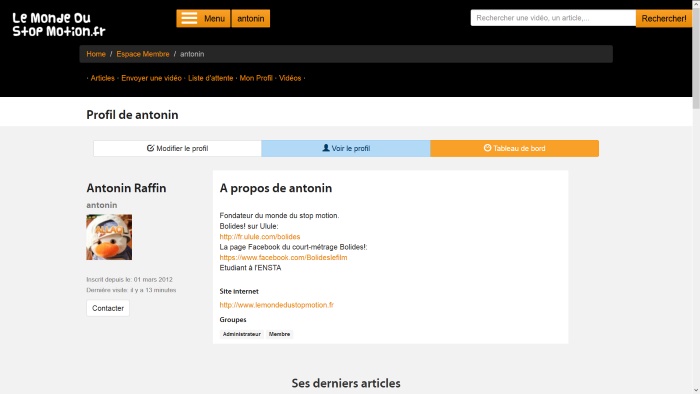The image size is (700, 394).
Task: Open the lemondedustopmotion.fr website link
Action: [276, 305]
